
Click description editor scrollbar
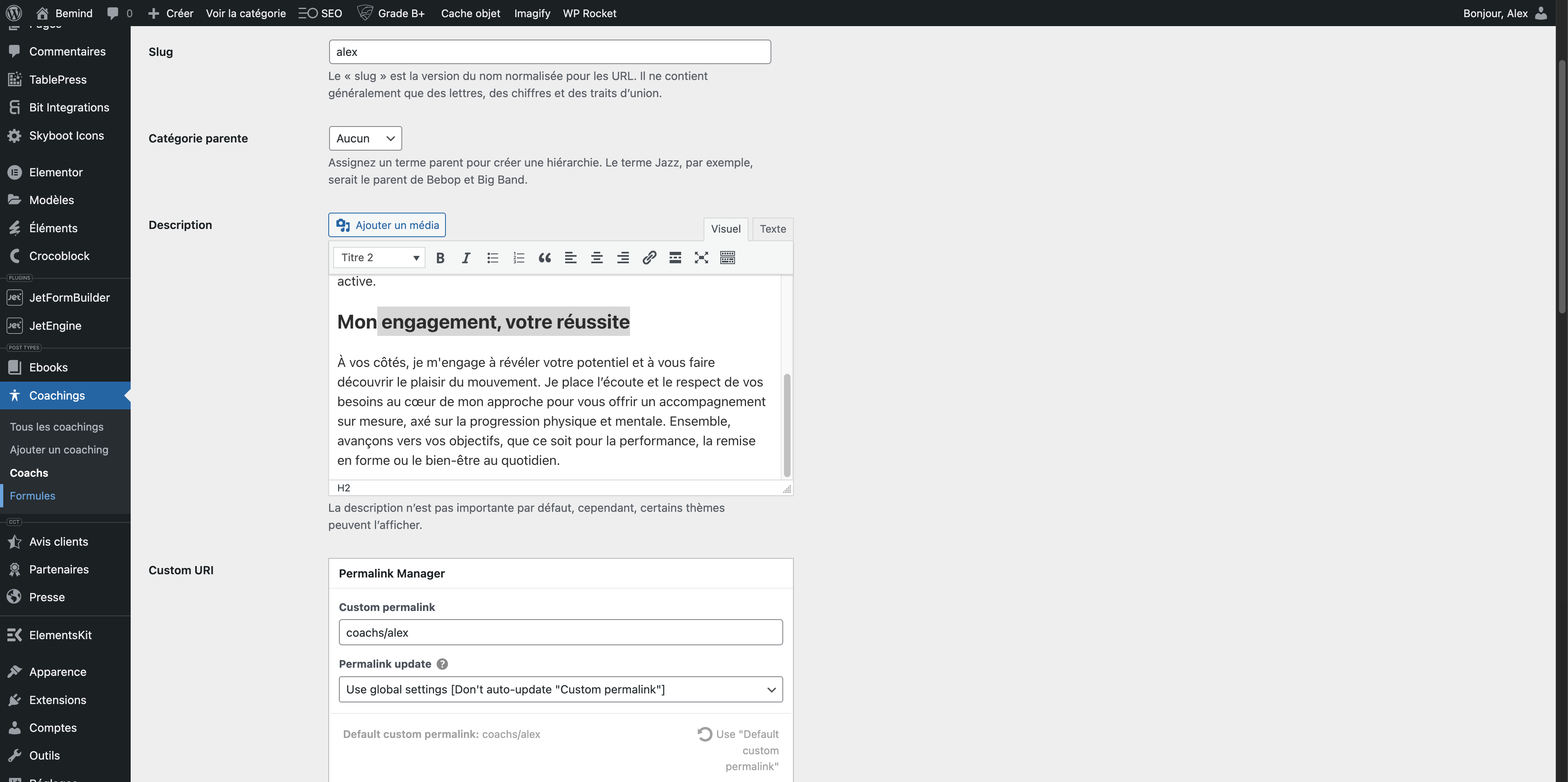tap(787, 425)
